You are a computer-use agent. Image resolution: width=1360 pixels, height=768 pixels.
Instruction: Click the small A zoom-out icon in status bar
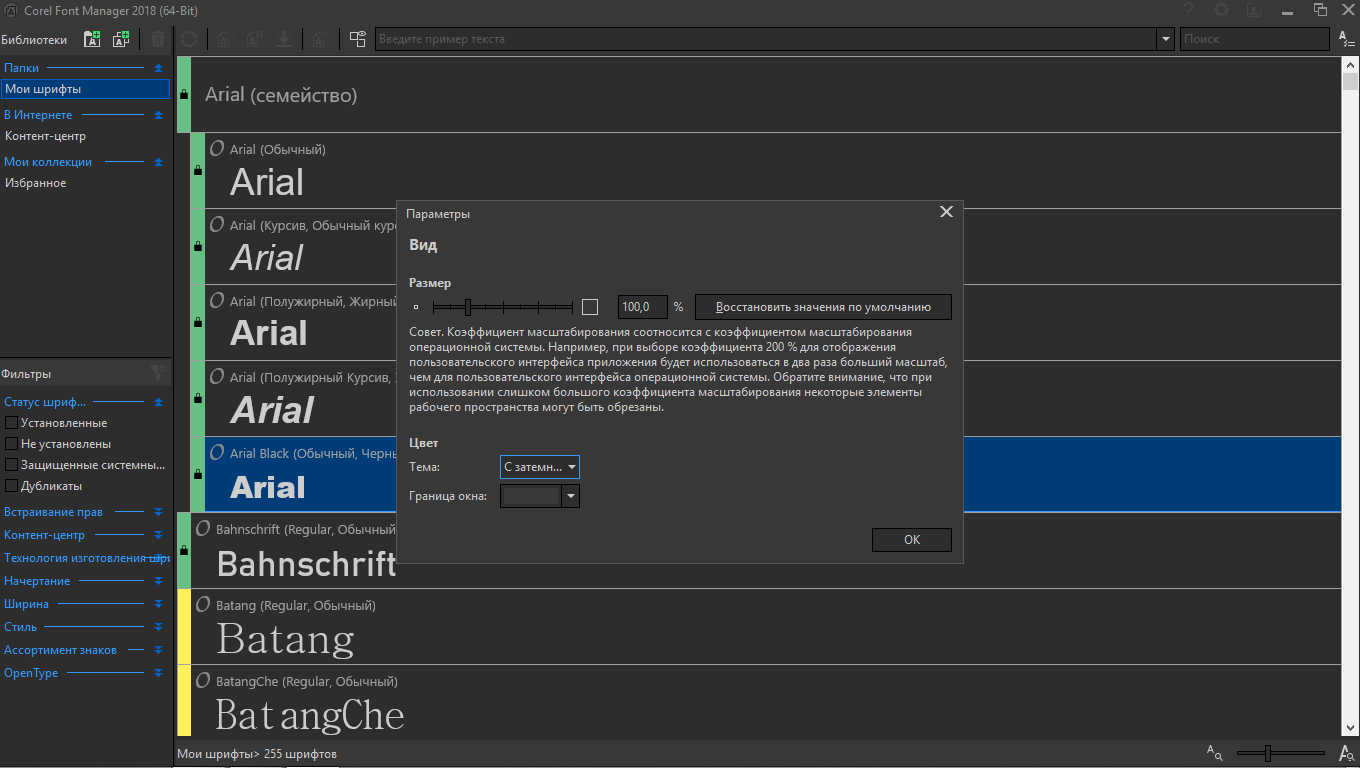pos(1215,752)
